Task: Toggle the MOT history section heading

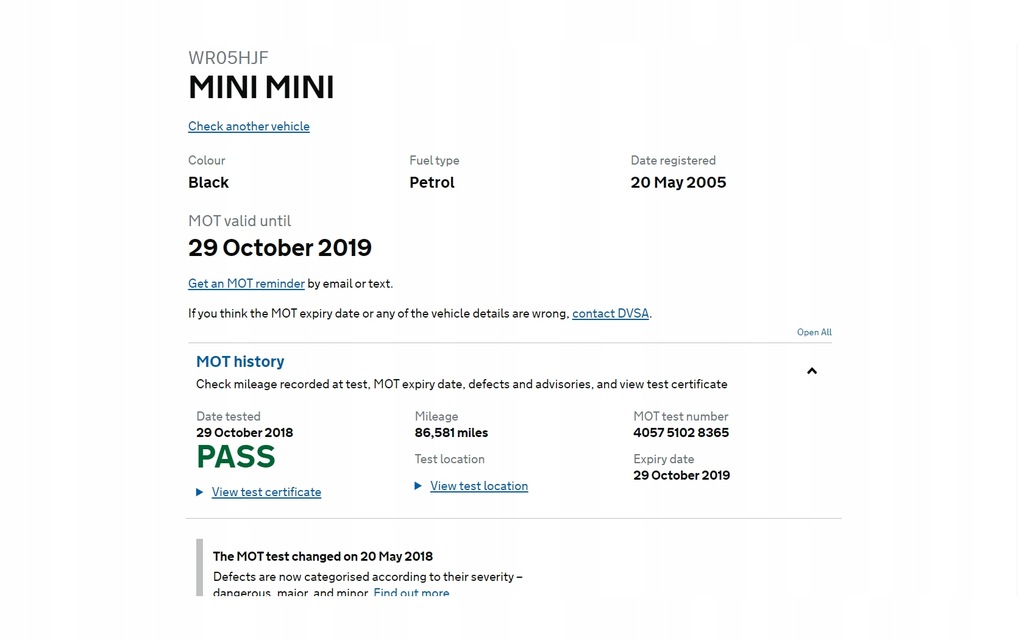Action: (240, 361)
